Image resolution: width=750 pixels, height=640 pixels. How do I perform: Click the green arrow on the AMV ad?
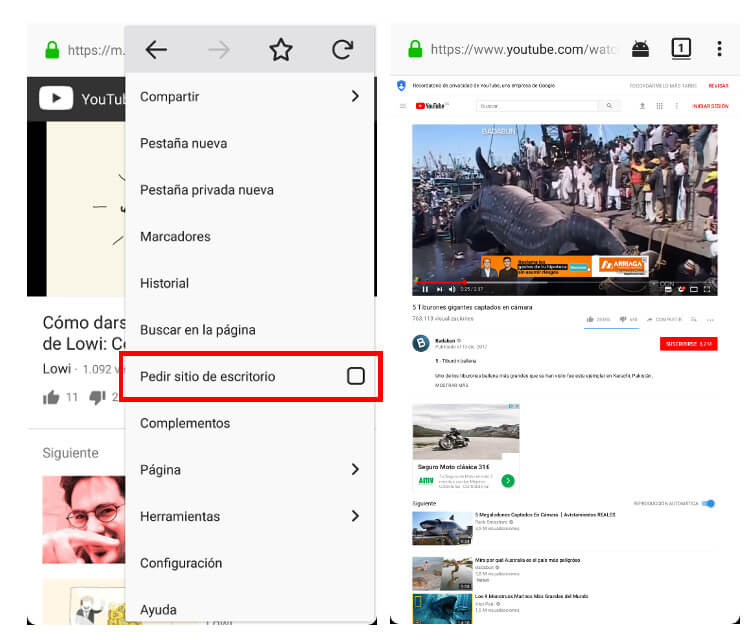[x=508, y=481]
